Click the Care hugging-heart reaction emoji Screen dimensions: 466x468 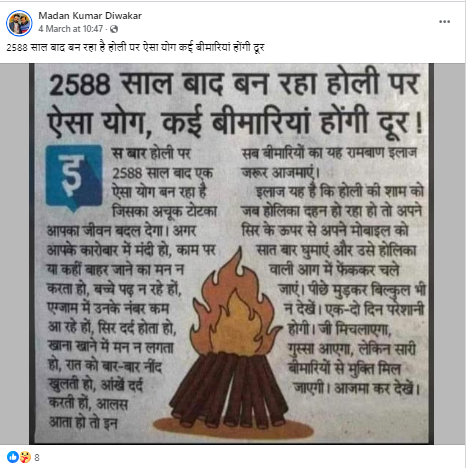[25, 457]
